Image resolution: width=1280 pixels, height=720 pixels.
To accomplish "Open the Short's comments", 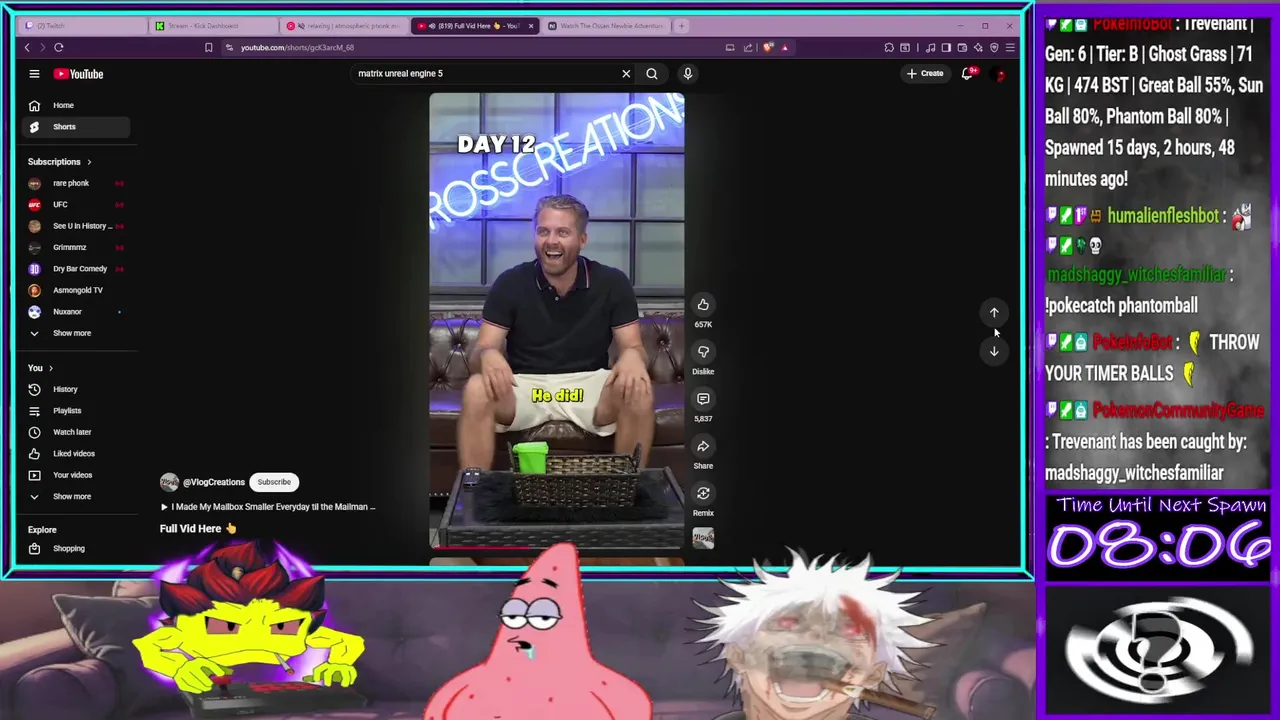I will pyautogui.click(x=703, y=399).
